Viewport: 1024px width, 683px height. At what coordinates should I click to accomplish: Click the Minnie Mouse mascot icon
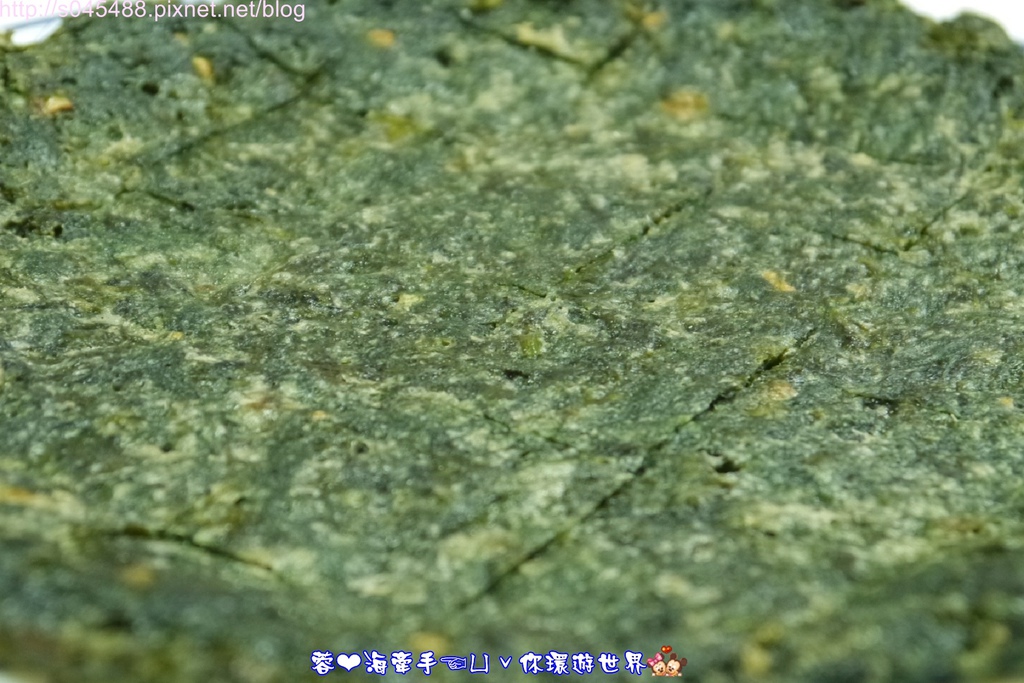click(x=658, y=665)
